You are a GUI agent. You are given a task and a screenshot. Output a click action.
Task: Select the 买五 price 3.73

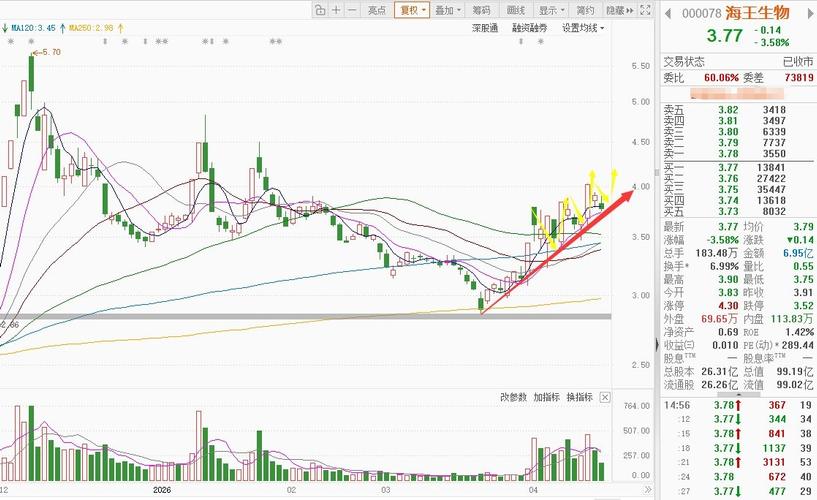click(728, 211)
